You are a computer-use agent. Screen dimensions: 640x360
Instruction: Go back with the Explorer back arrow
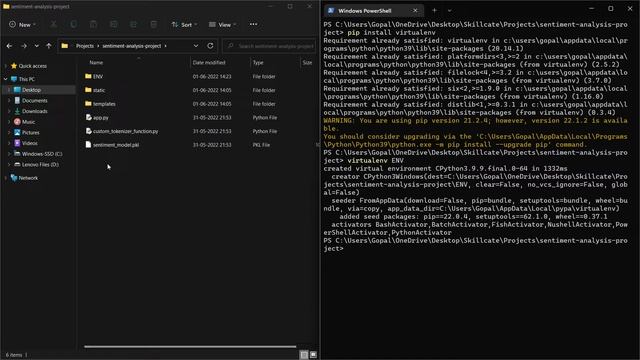(9, 46)
